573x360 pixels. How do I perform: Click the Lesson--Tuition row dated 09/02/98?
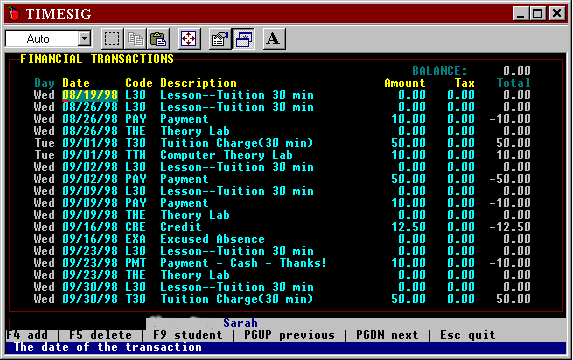click(x=282, y=167)
